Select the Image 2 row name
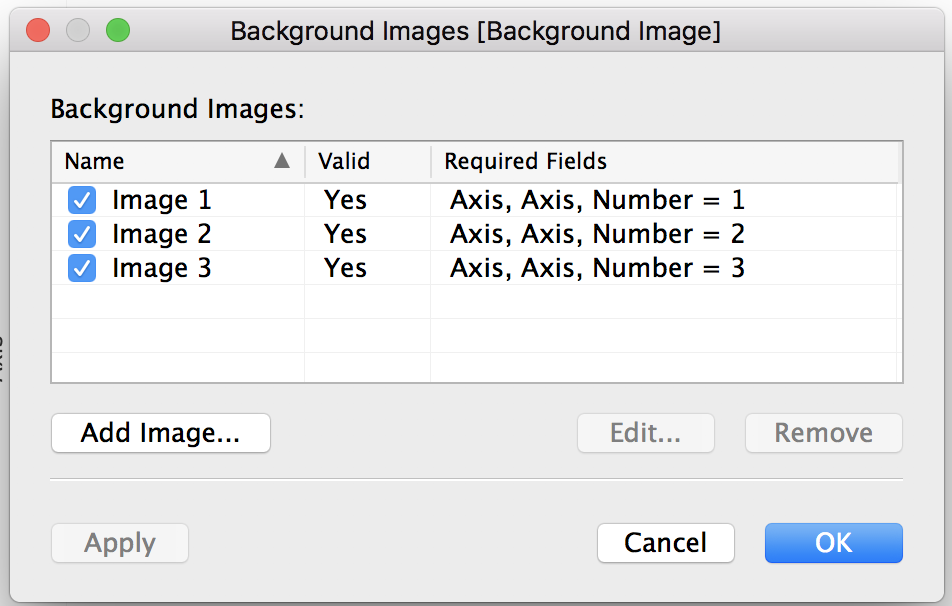Screen dimensions: 952x606 pos(162,235)
